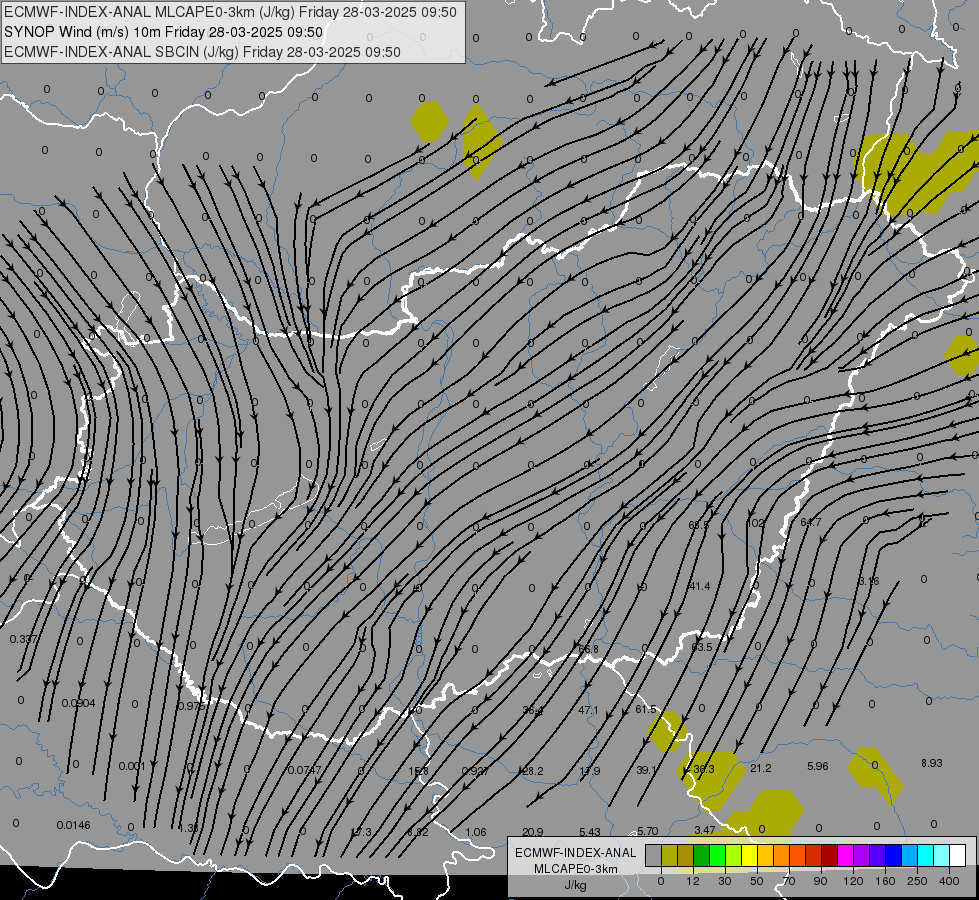Click the map value 17.9
This screenshot has height=900, width=979.
[589, 771]
